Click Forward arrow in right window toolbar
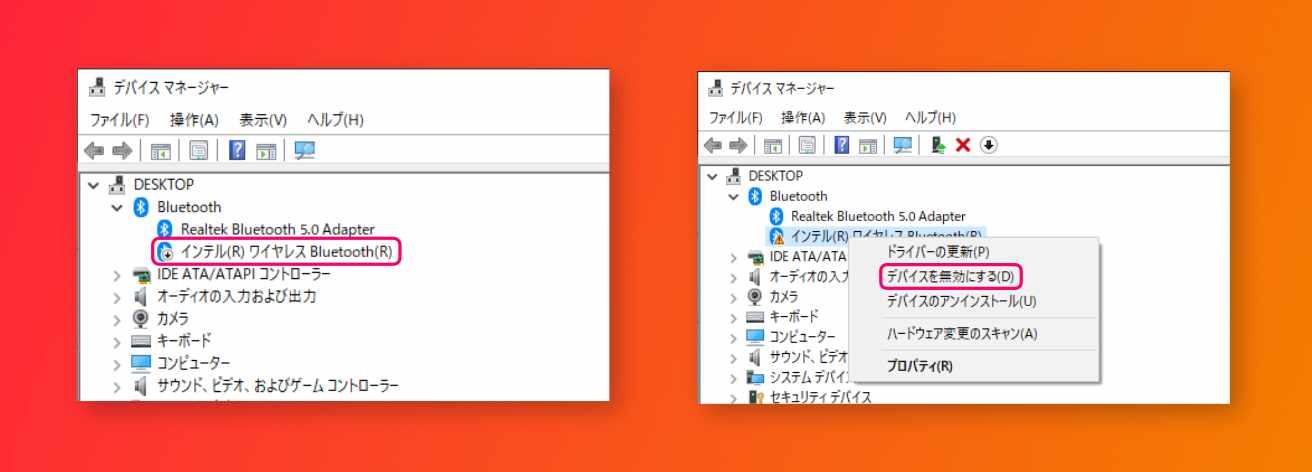Screen dimensions: 1312x472 click(738, 146)
